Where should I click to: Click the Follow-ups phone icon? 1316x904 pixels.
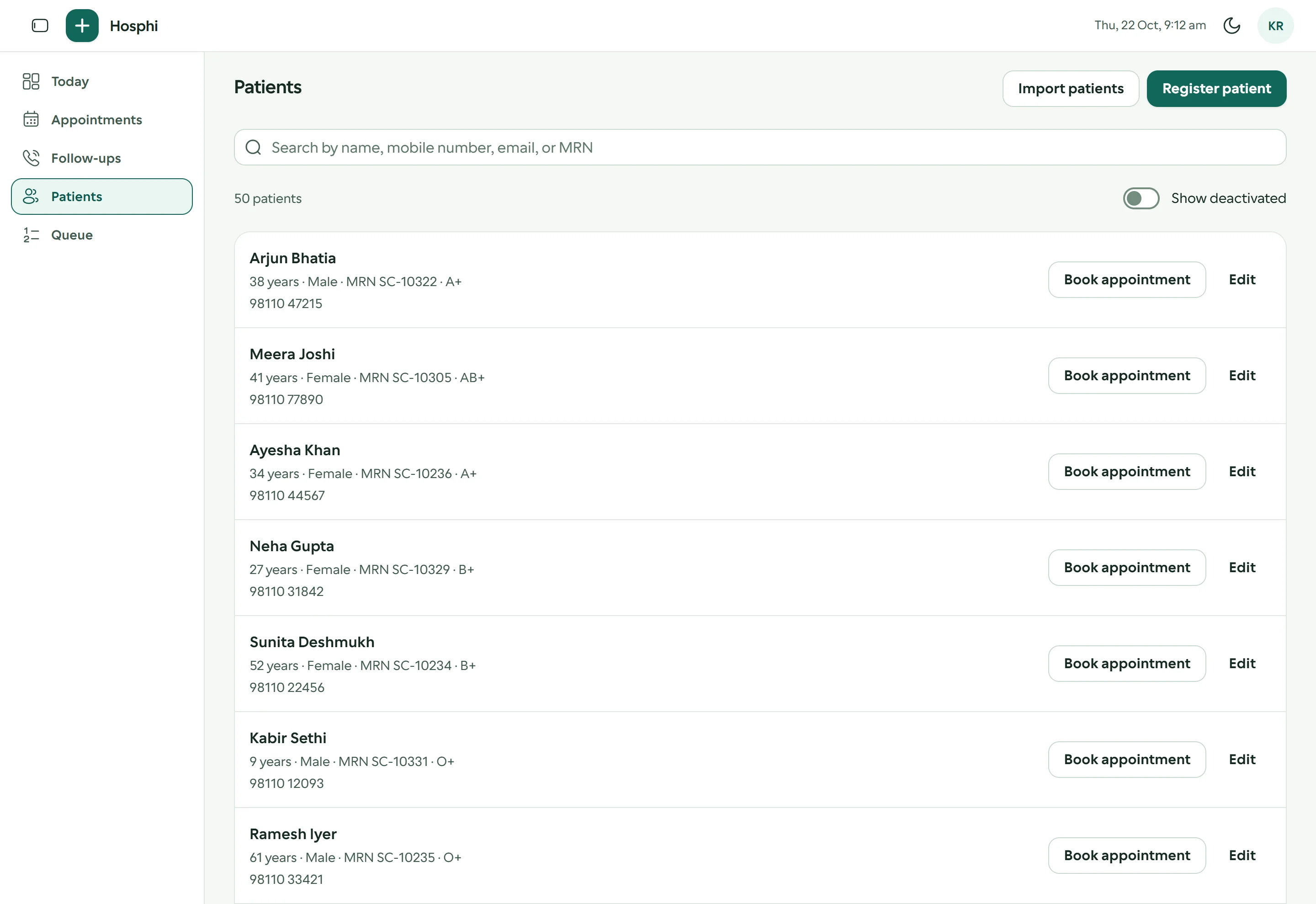31,158
